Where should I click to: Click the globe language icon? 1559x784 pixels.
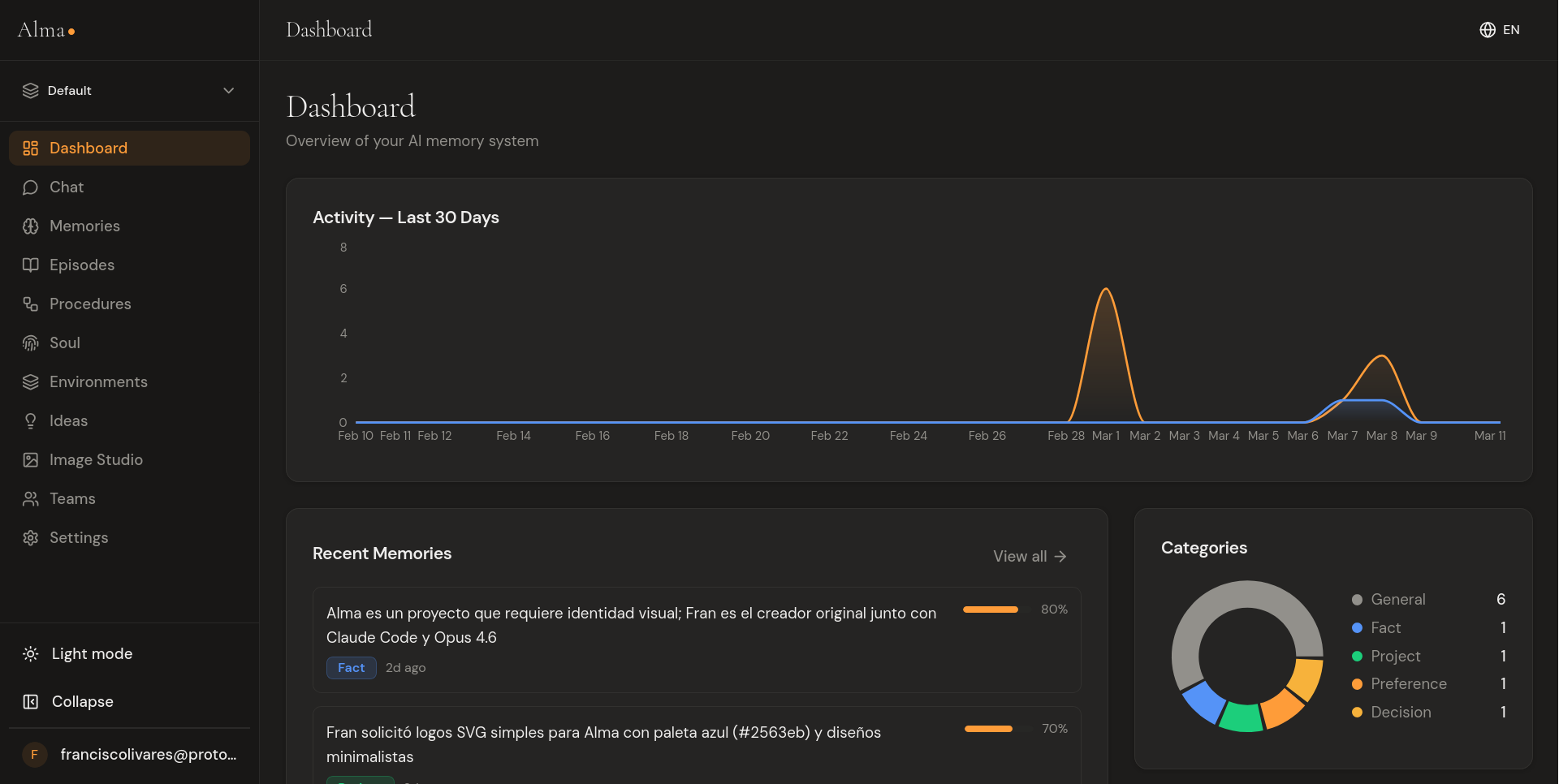[x=1488, y=29]
